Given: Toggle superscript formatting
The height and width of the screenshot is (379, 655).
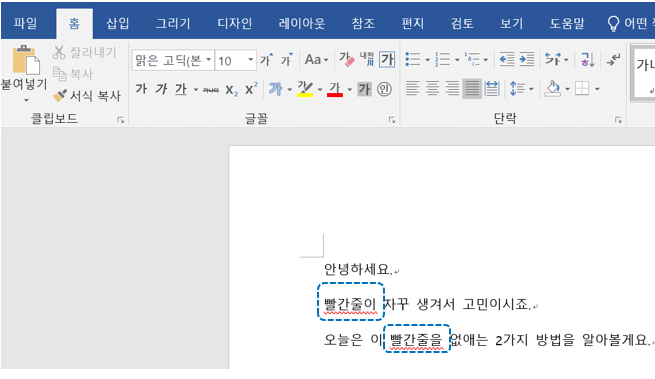Looking at the screenshot, I should [x=251, y=89].
